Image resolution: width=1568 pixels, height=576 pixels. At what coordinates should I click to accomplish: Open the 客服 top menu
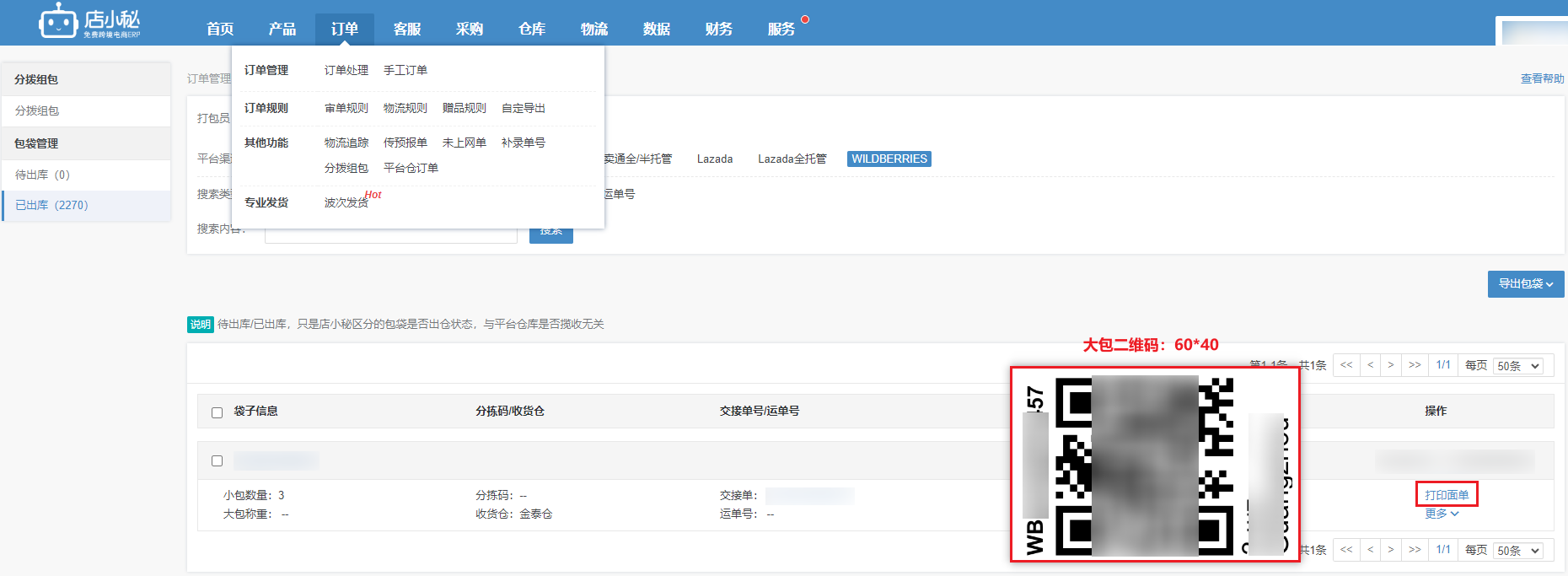[x=407, y=29]
